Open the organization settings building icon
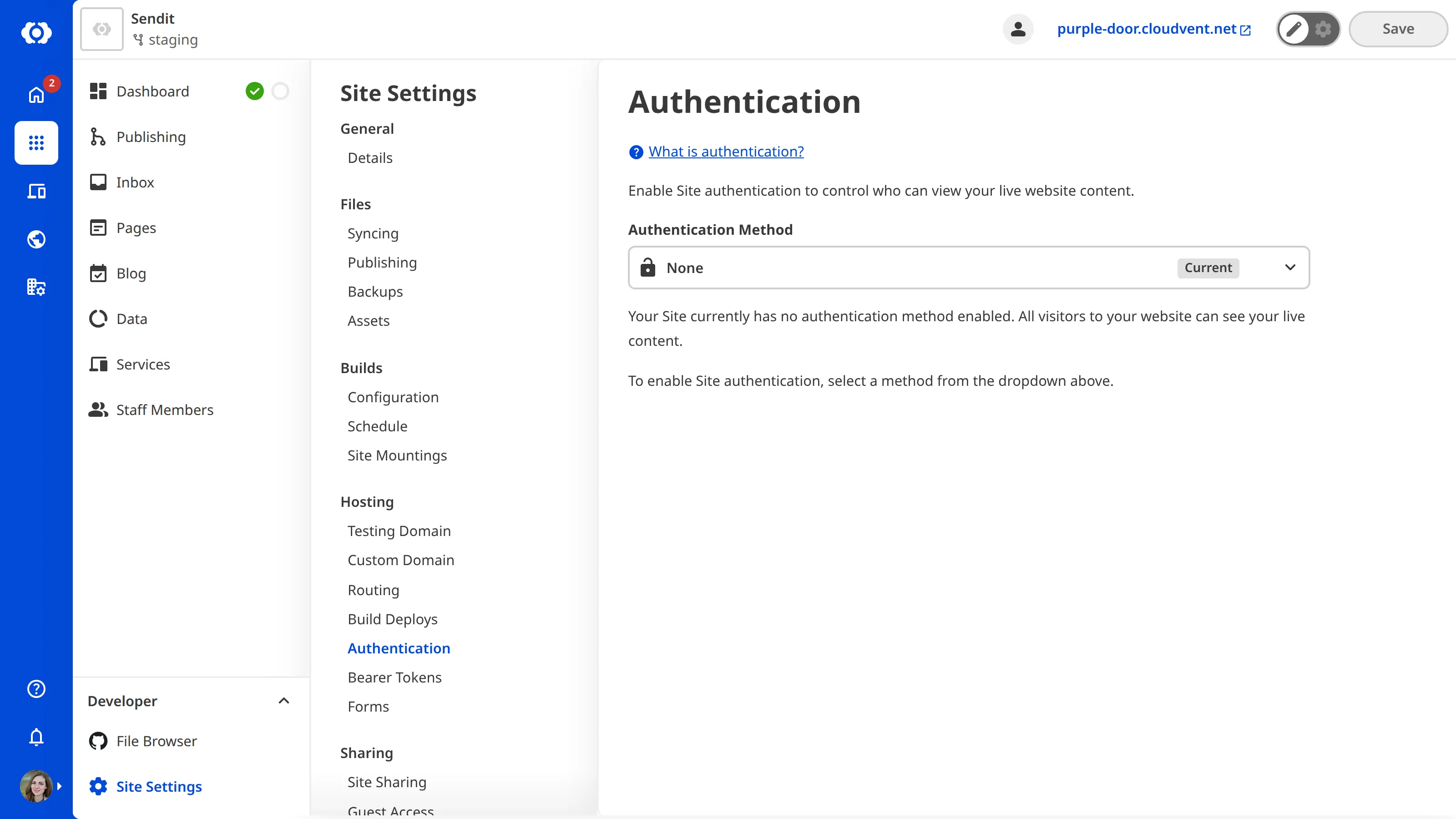 (36, 287)
